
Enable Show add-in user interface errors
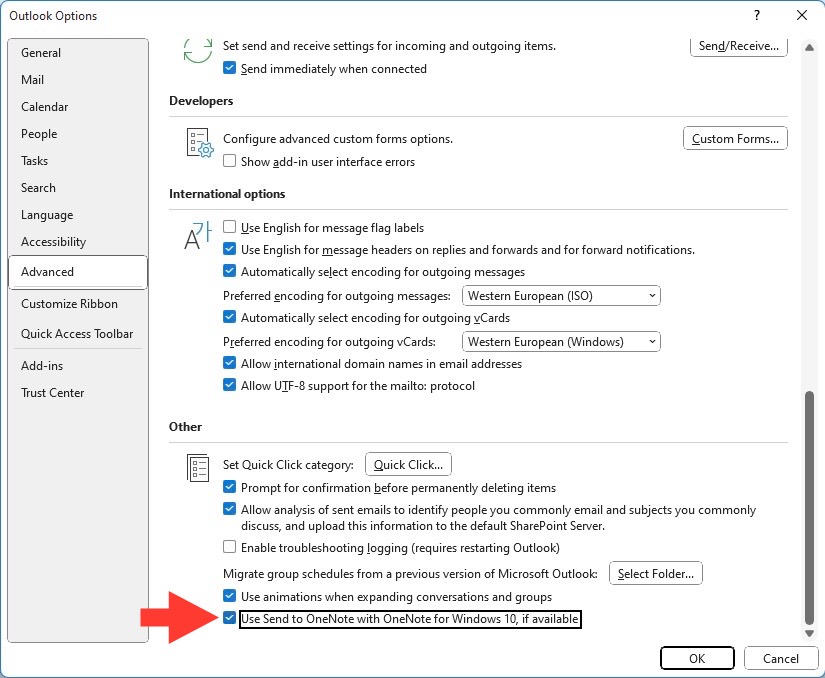tap(229, 161)
